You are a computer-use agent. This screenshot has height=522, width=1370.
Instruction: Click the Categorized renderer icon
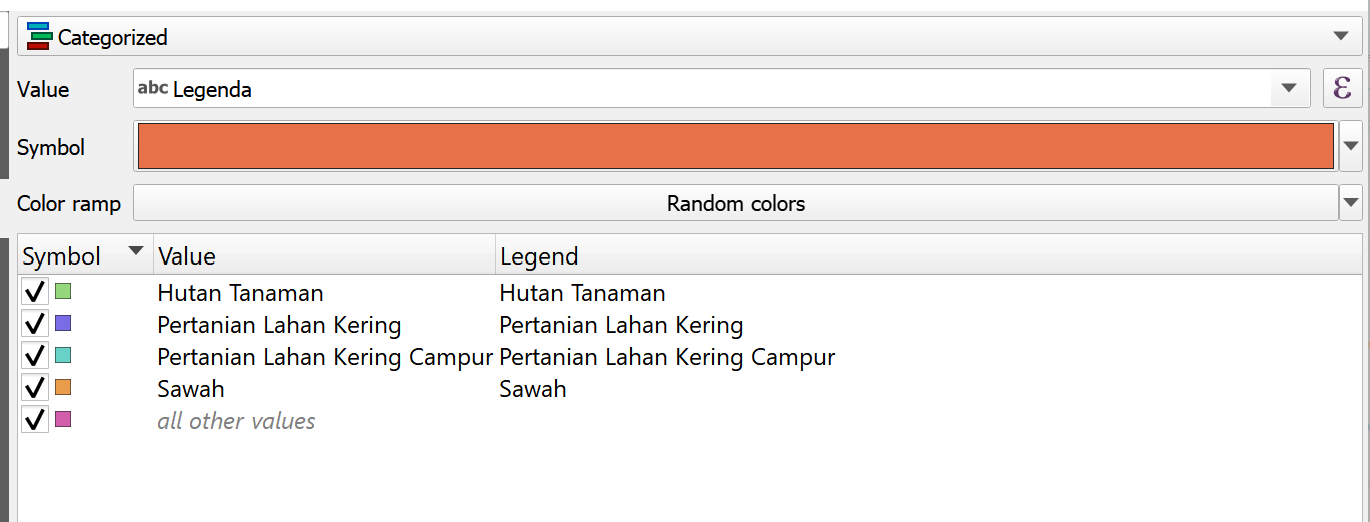pyautogui.click(x=39, y=37)
